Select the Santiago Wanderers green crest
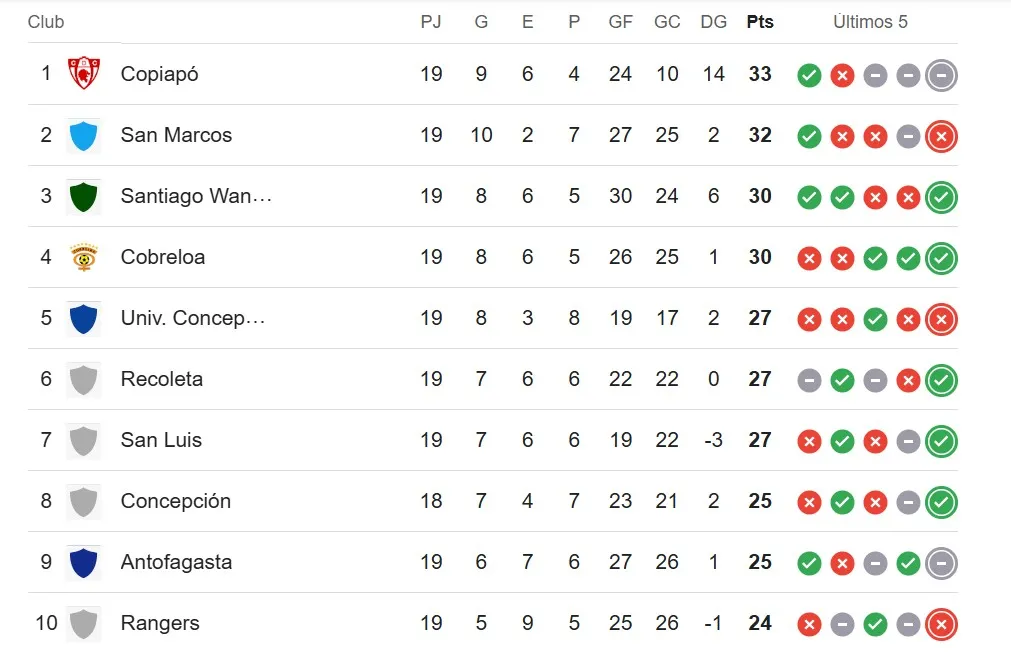The height and width of the screenshot is (653, 1011). tap(84, 196)
